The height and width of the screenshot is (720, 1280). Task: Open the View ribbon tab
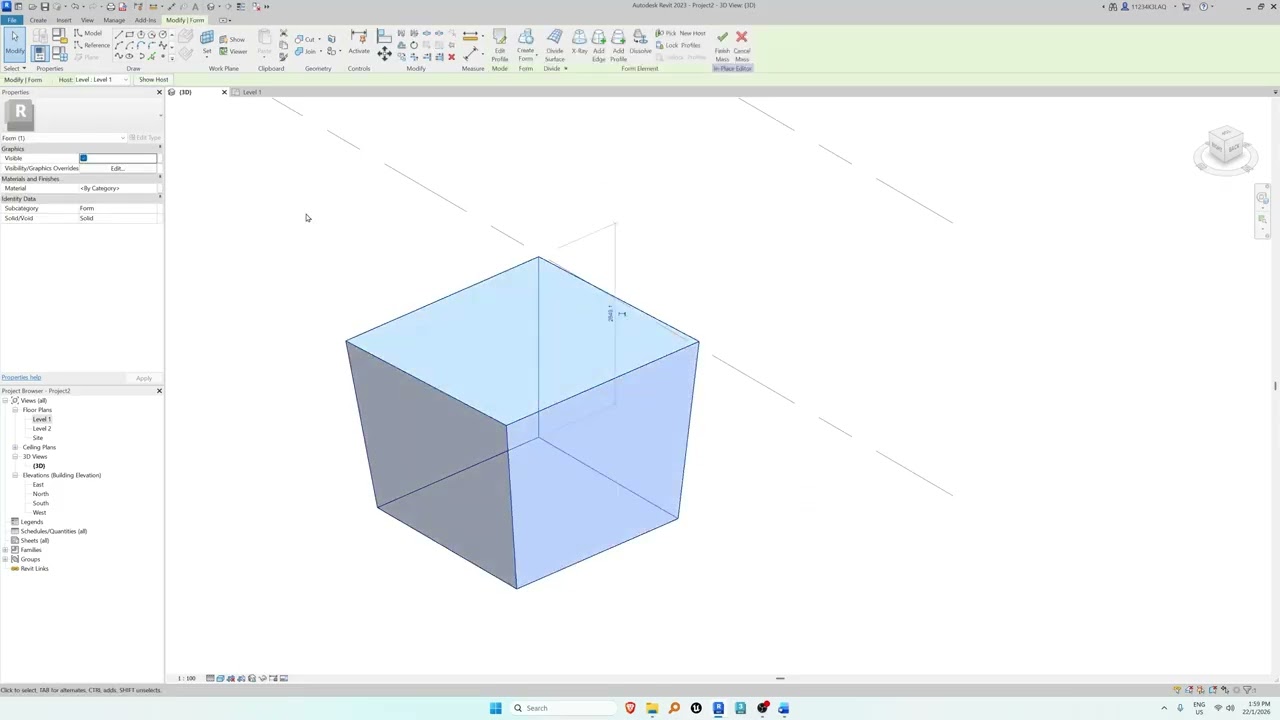87,20
